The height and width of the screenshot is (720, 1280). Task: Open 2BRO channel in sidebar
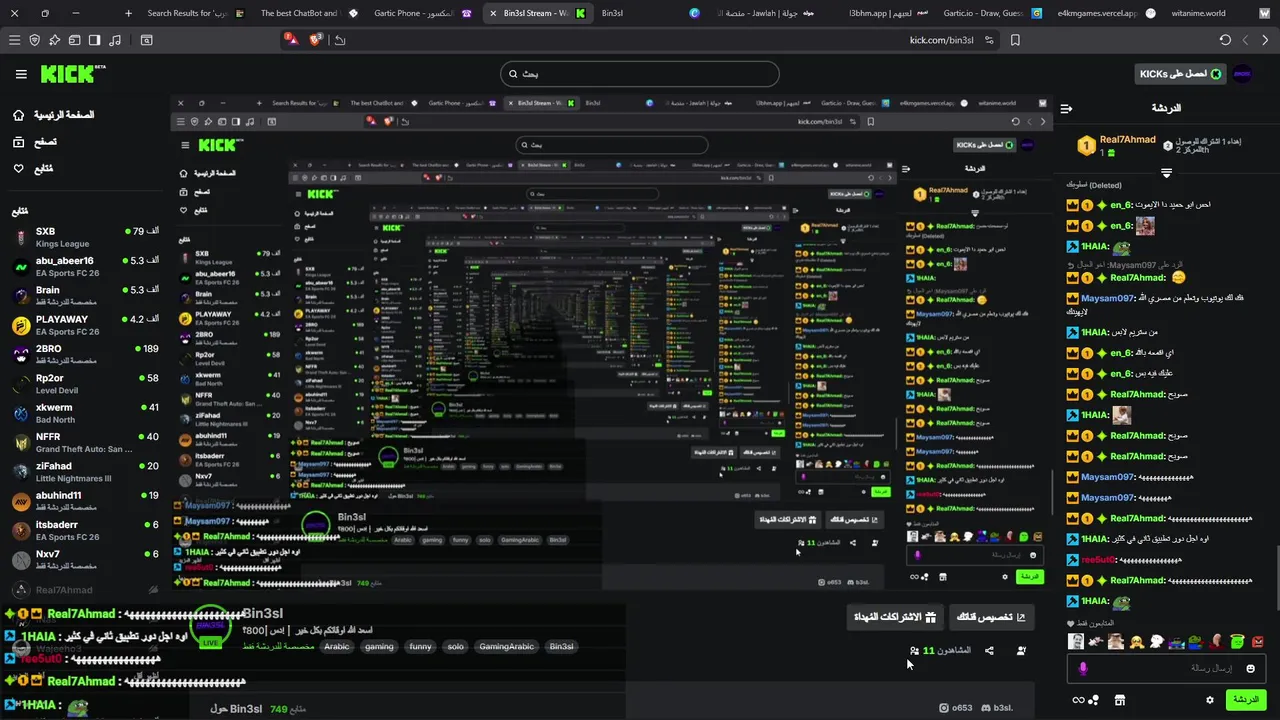(85, 354)
